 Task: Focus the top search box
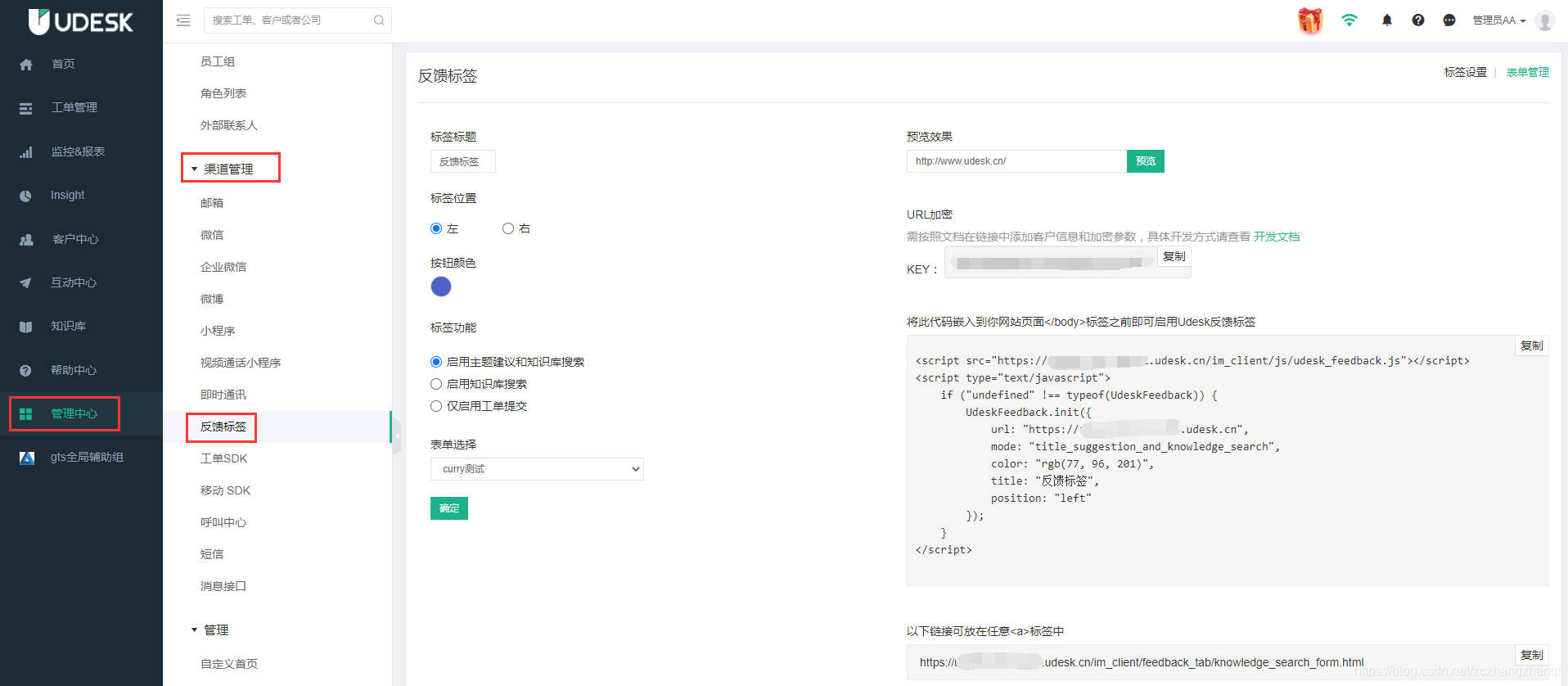pyautogui.click(x=297, y=20)
